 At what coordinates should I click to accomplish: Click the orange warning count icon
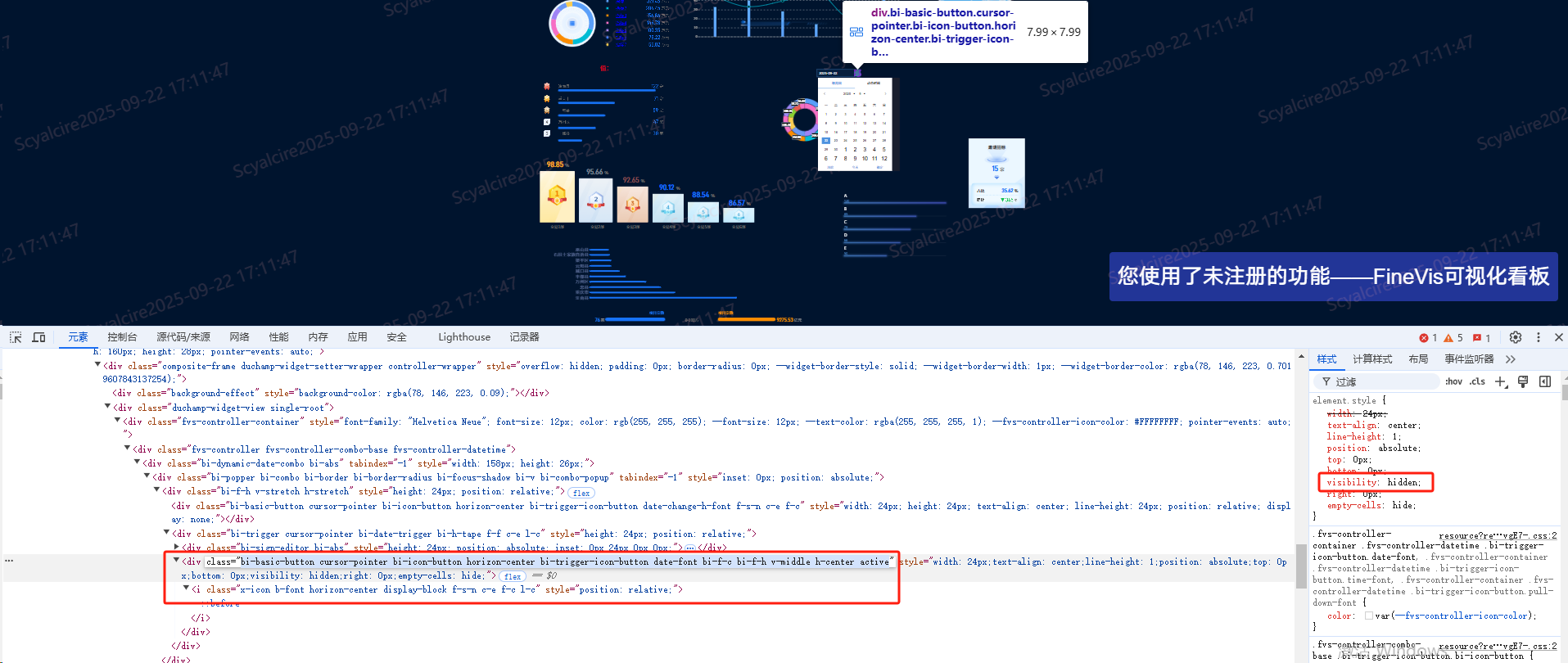[x=1453, y=338]
